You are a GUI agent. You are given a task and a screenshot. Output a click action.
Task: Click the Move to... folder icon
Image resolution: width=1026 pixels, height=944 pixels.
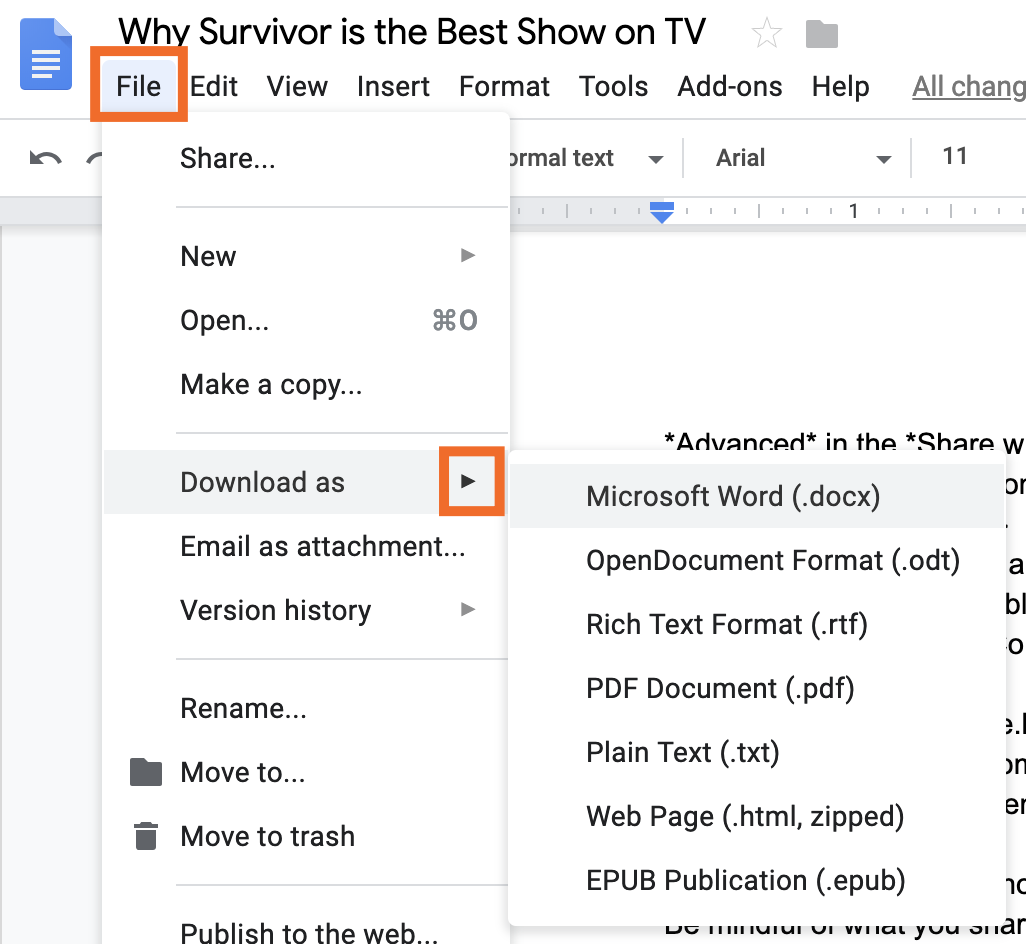(x=145, y=771)
